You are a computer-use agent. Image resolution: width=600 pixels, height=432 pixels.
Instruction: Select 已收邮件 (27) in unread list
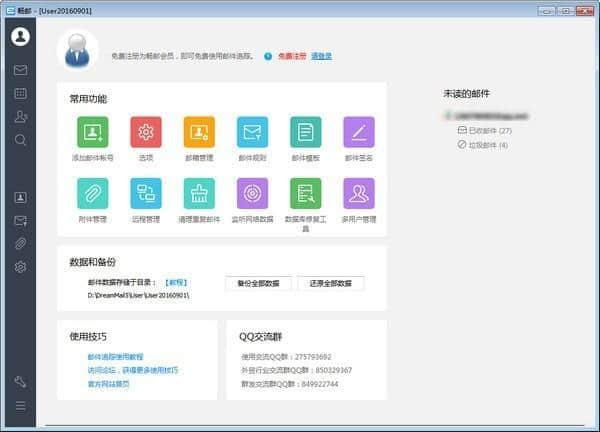[490, 130]
